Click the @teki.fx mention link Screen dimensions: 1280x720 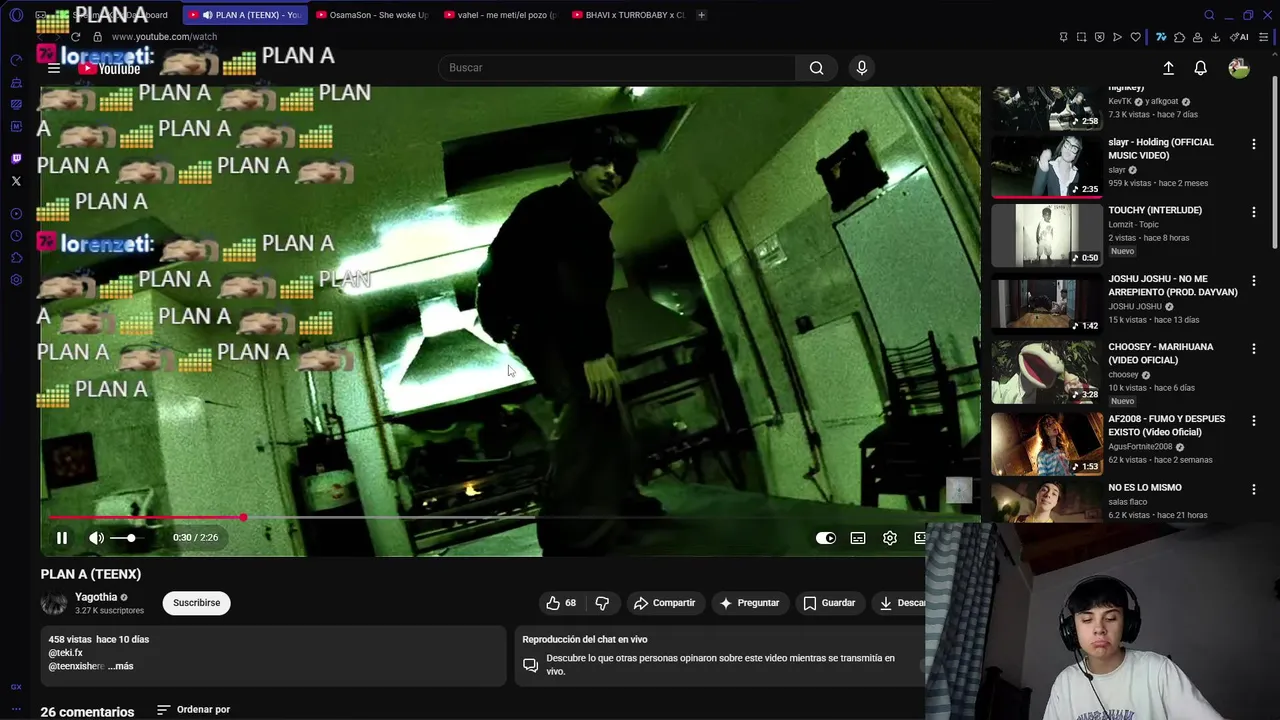[66, 653]
